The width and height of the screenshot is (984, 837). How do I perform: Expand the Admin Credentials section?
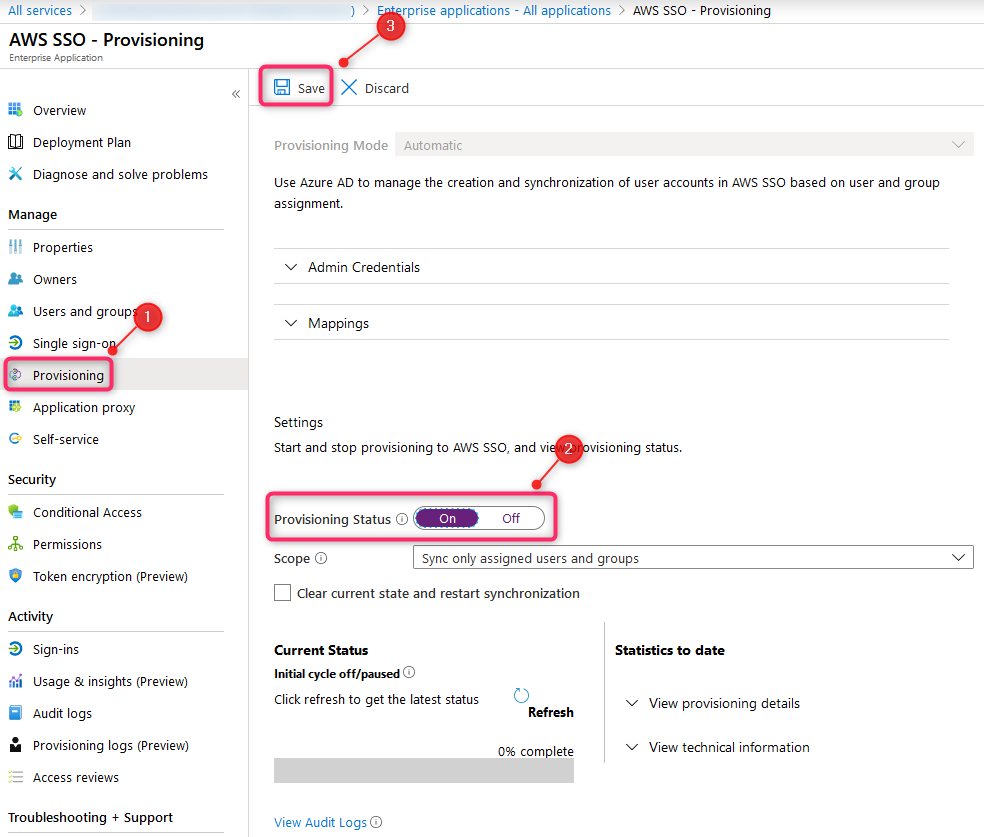tap(611, 267)
